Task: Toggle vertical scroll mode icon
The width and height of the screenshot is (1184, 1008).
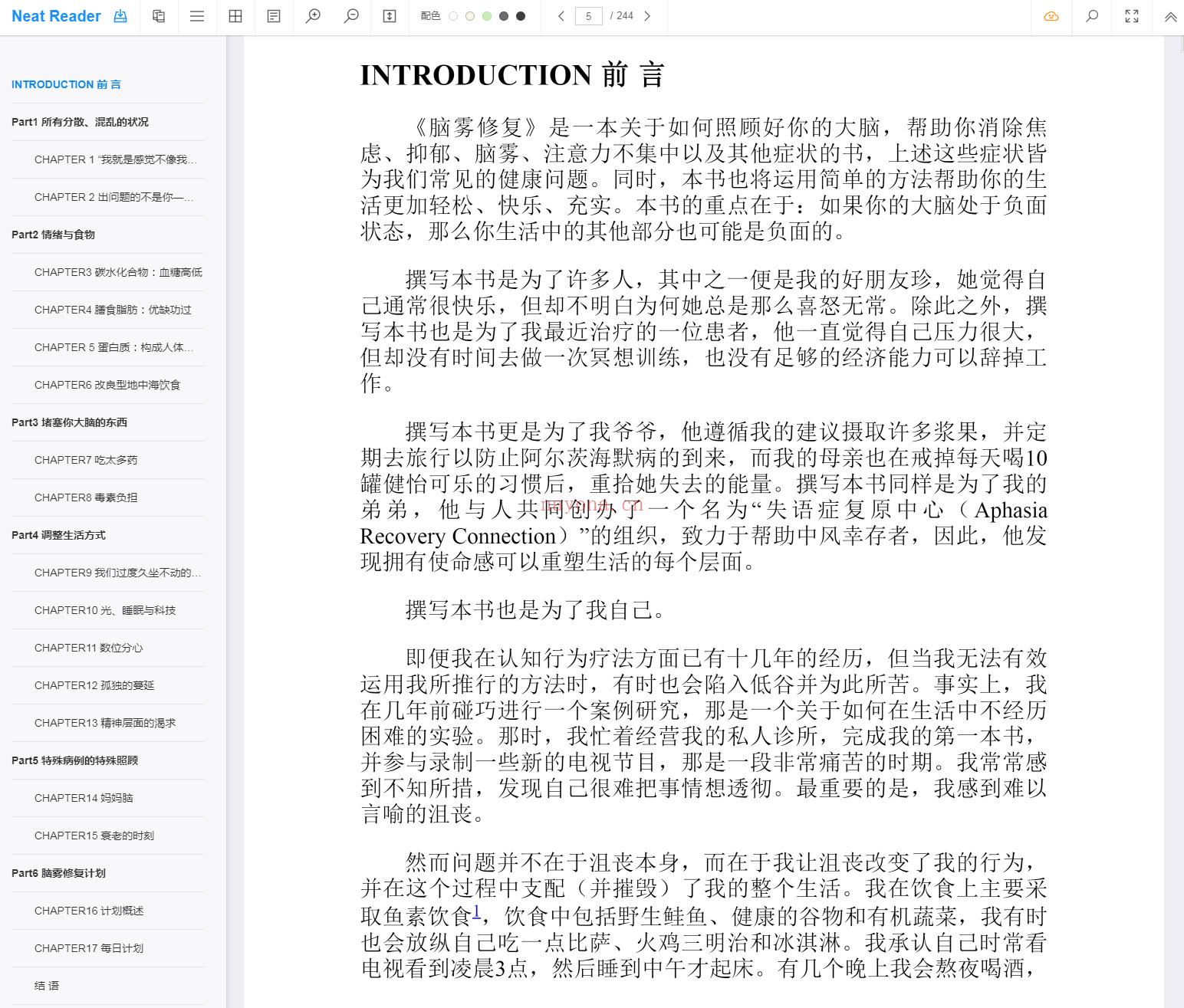Action: (390, 16)
